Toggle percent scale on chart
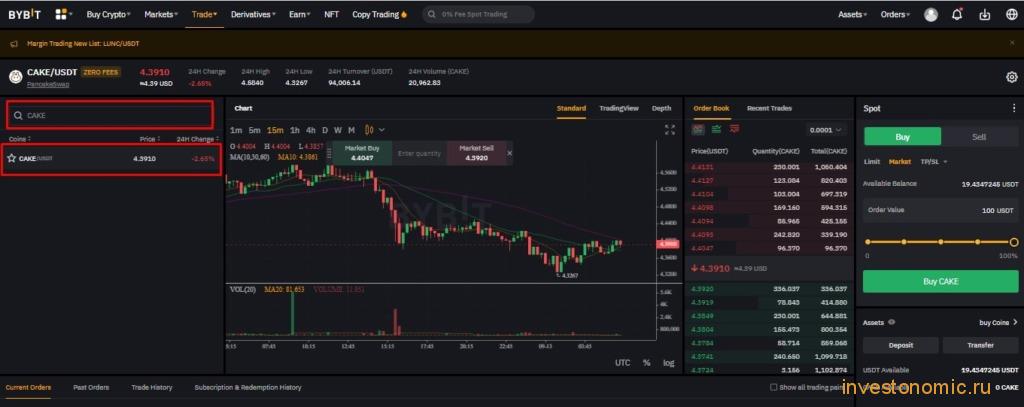Image resolution: width=1024 pixels, height=407 pixels. pyautogui.click(x=646, y=363)
